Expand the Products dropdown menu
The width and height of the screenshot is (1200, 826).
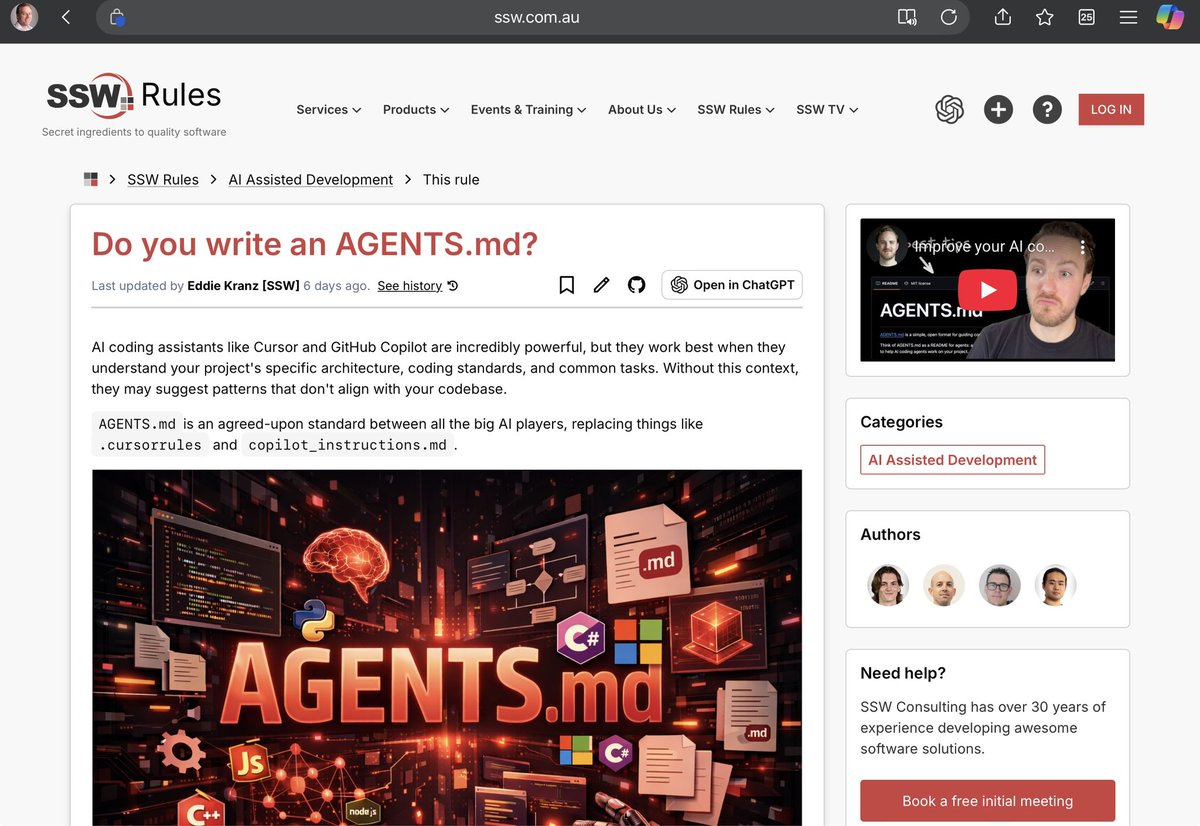click(x=416, y=110)
